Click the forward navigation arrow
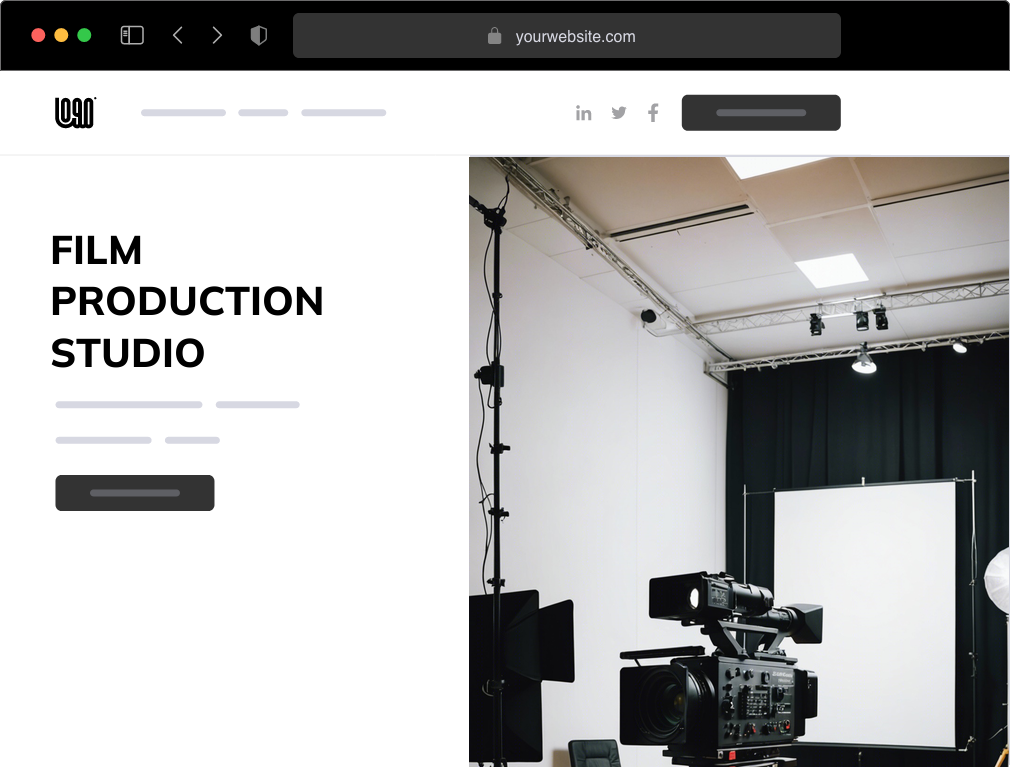This screenshot has height=767, width=1010. (x=217, y=34)
